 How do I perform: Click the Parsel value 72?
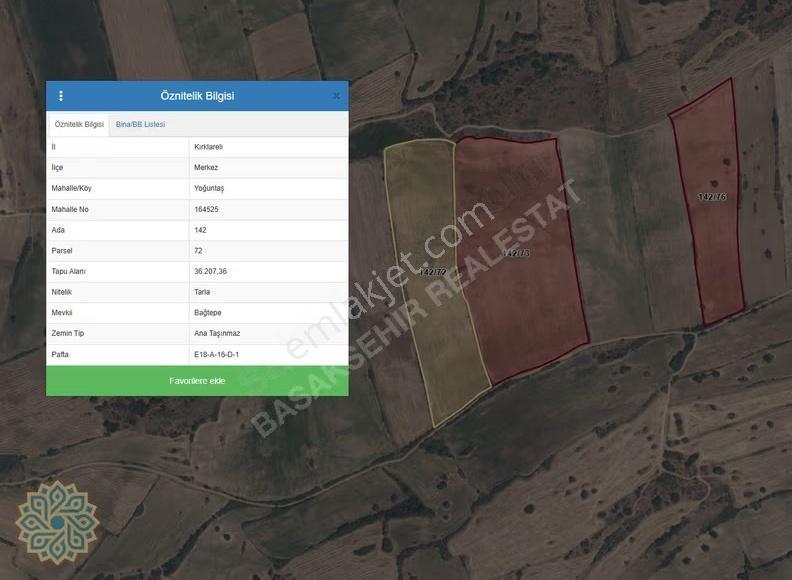coord(198,251)
